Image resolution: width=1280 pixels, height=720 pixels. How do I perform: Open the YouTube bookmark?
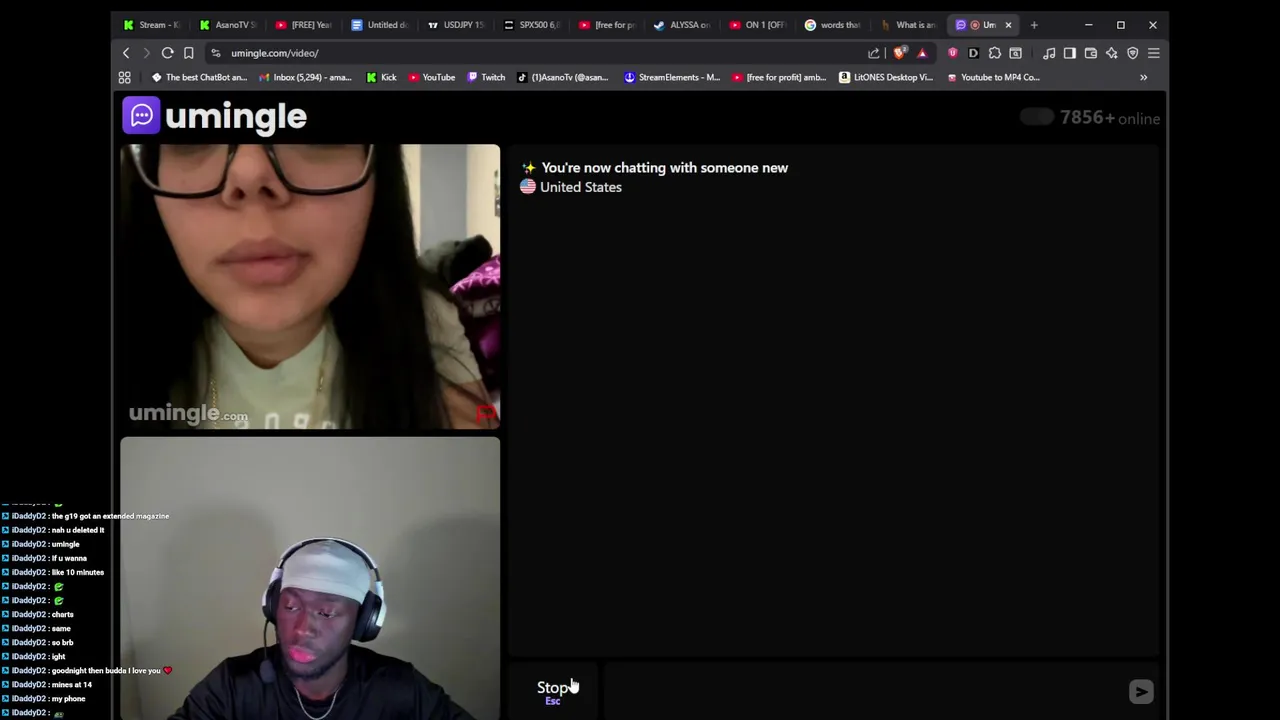431,77
